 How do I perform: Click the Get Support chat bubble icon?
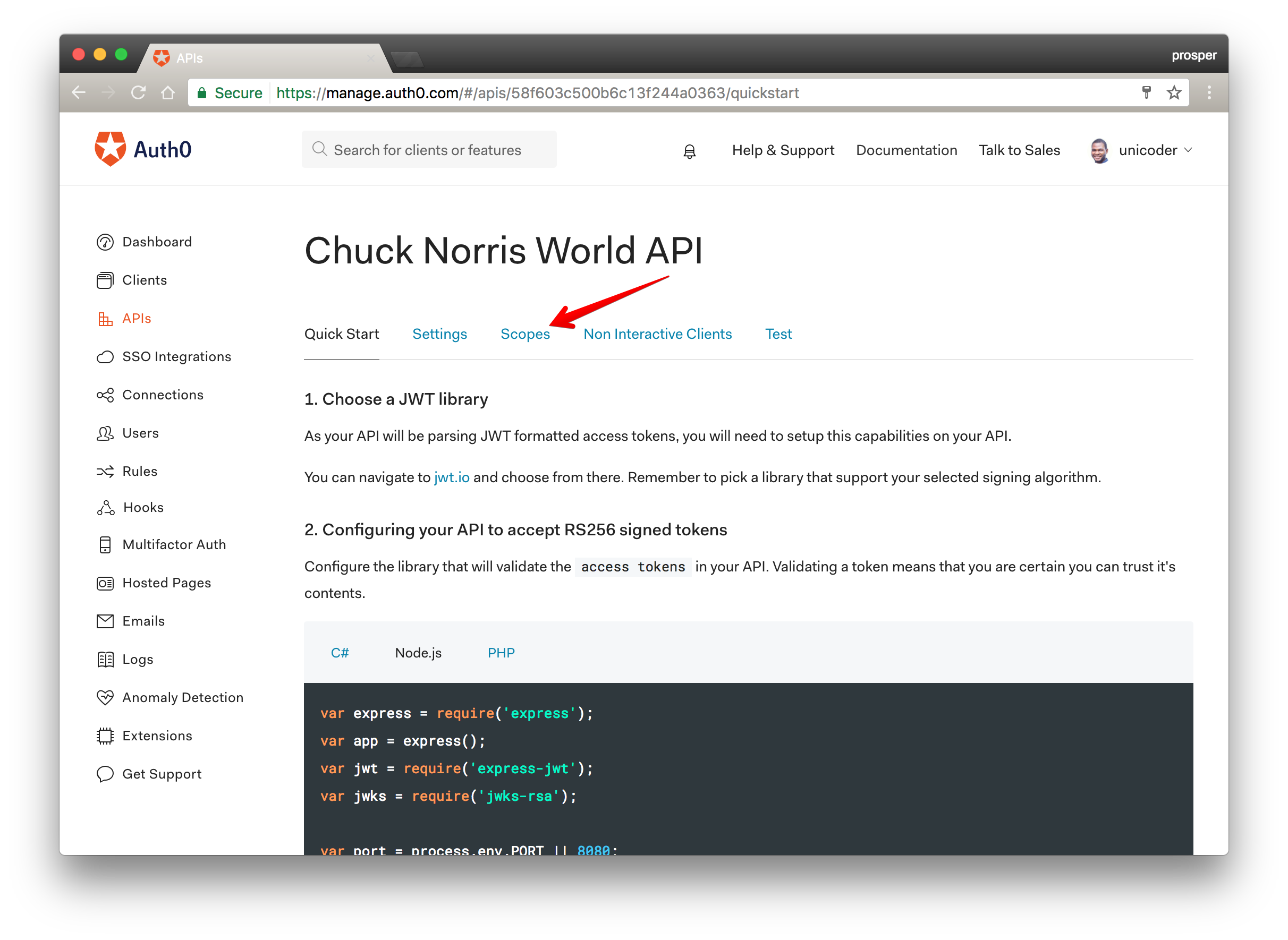click(x=105, y=774)
